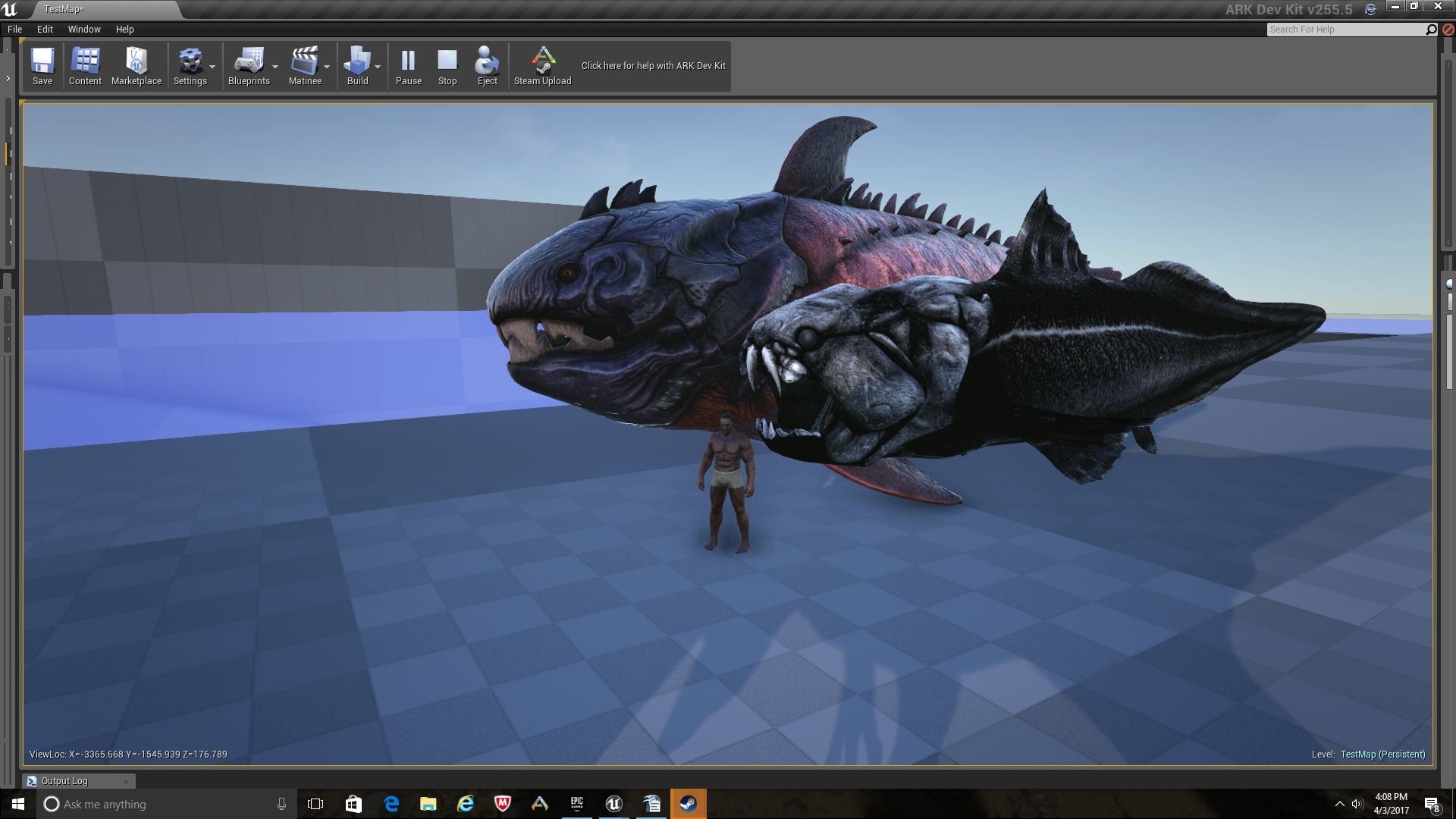
Task: Click the ViewLoc coordinates text
Action: 128,755
